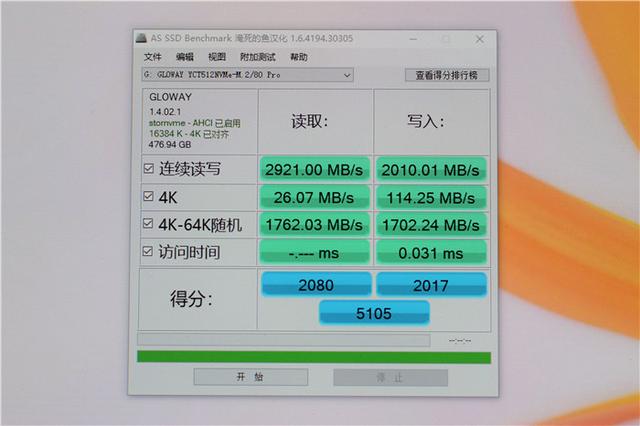Click the 查看得分排行榜 button

pyautogui.click(x=447, y=75)
